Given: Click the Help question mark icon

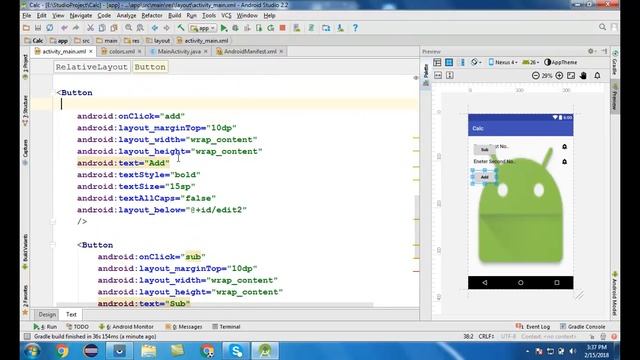Looking at the screenshot, I should (x=355, y=28).
